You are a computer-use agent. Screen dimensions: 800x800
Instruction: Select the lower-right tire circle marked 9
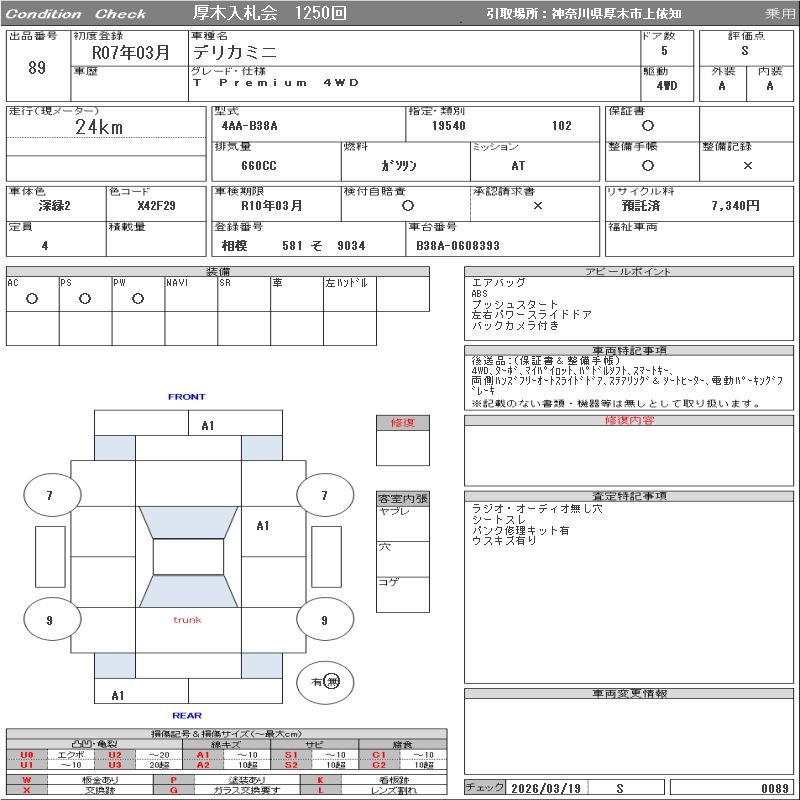point(323,620)
